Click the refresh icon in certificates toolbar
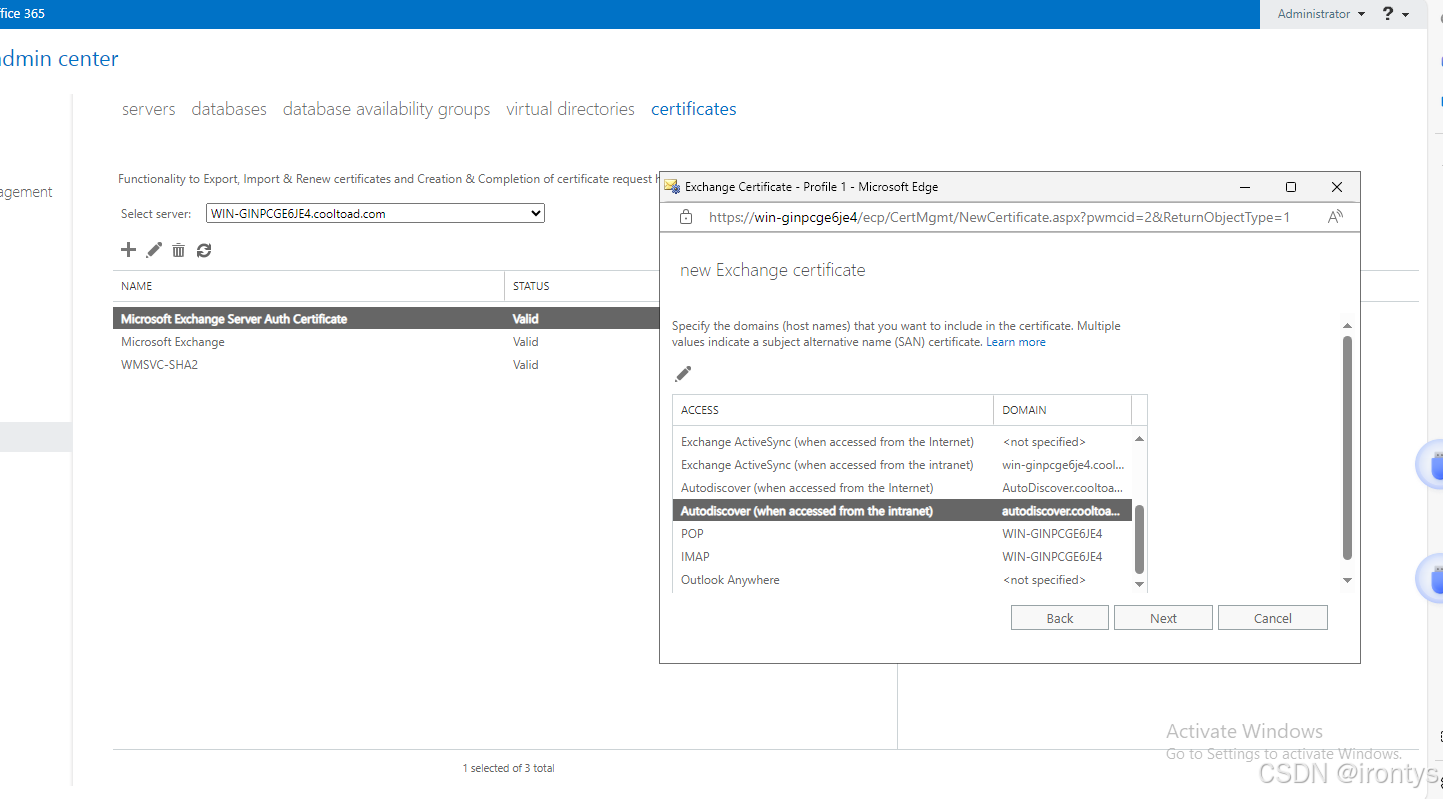Image resolution: width=1443 pixels, height=799 pixels. coord(204,250)
